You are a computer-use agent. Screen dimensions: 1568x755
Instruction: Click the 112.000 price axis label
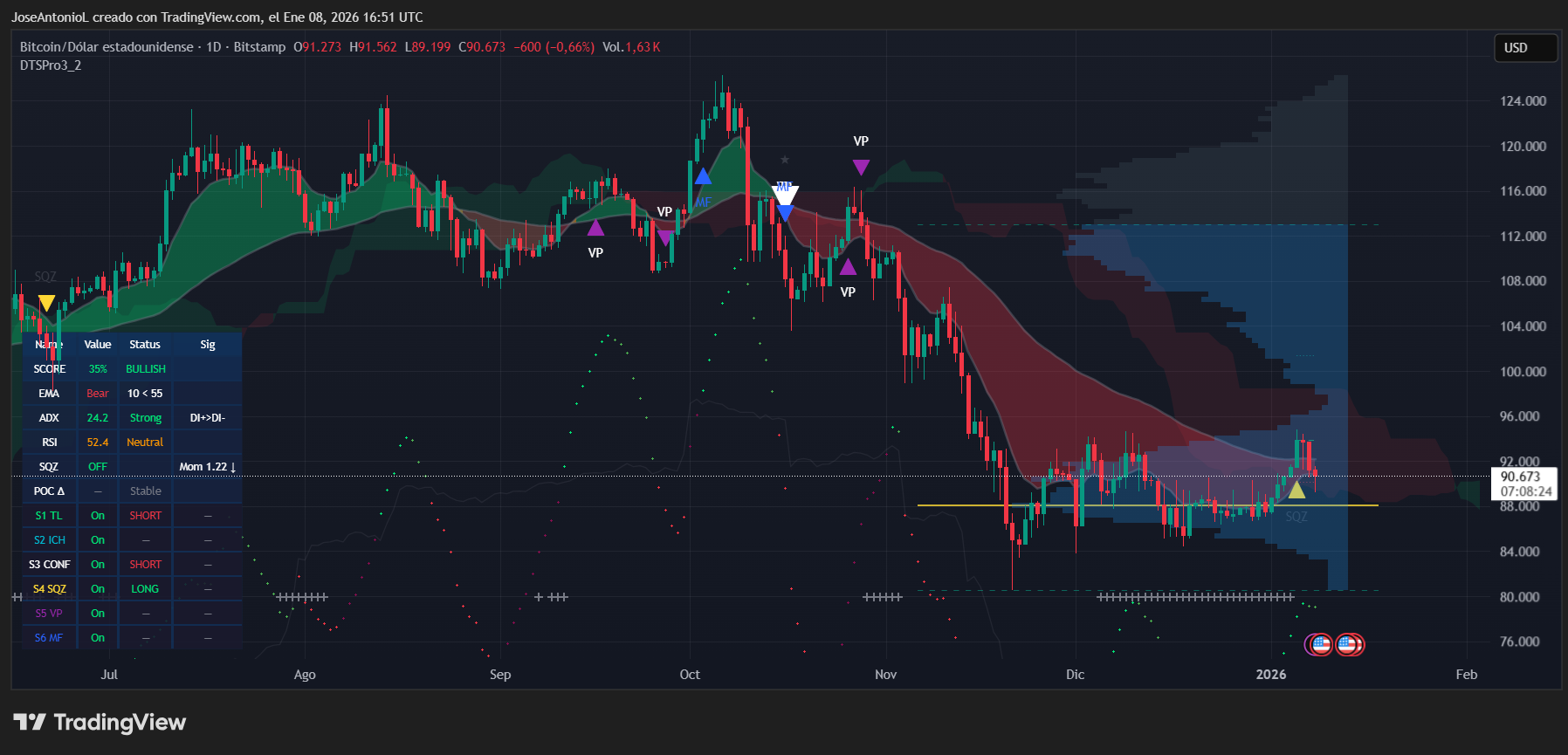(1523, 237)
